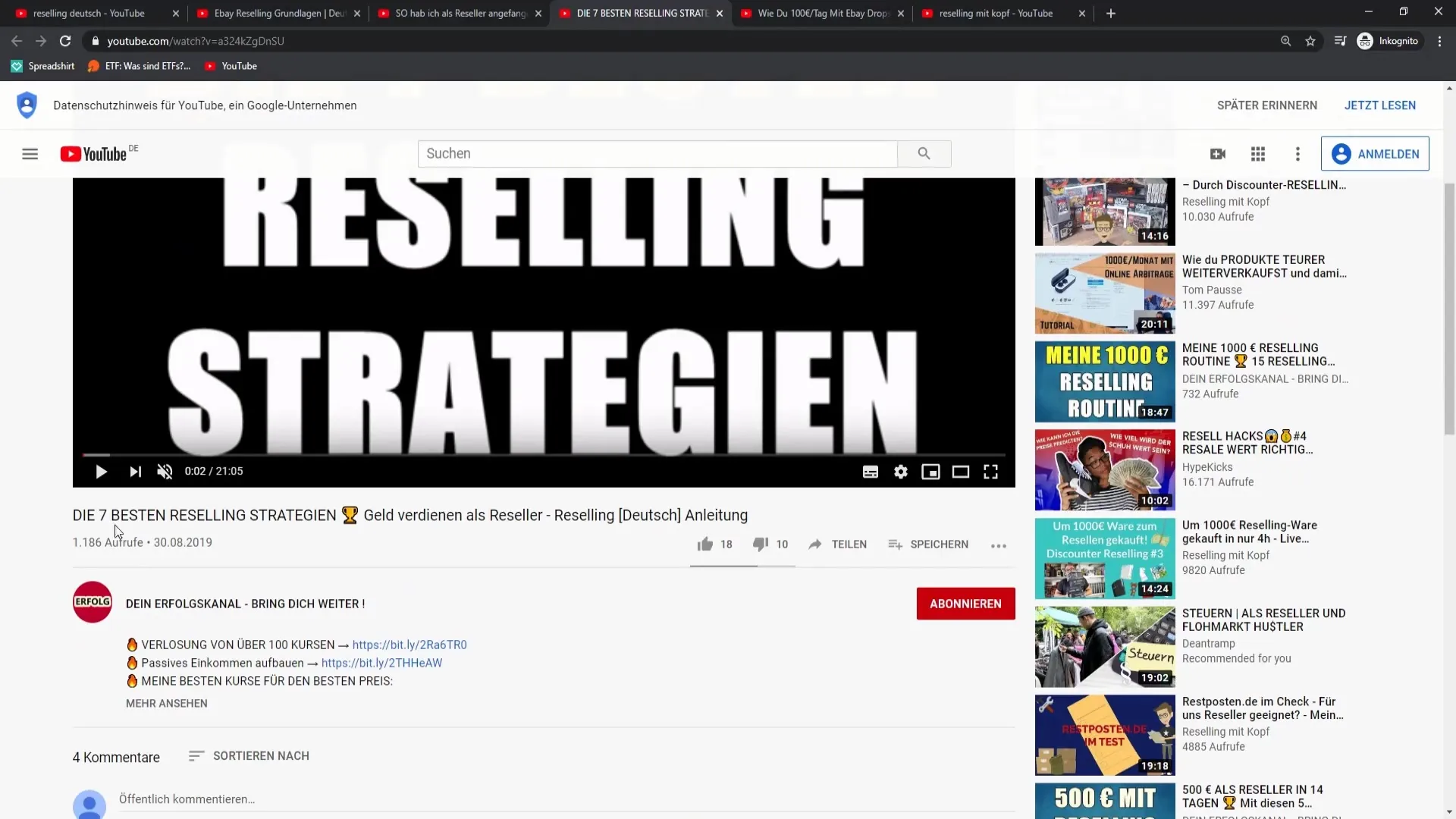
Task: Click the address bar URL
Action: 196,41
